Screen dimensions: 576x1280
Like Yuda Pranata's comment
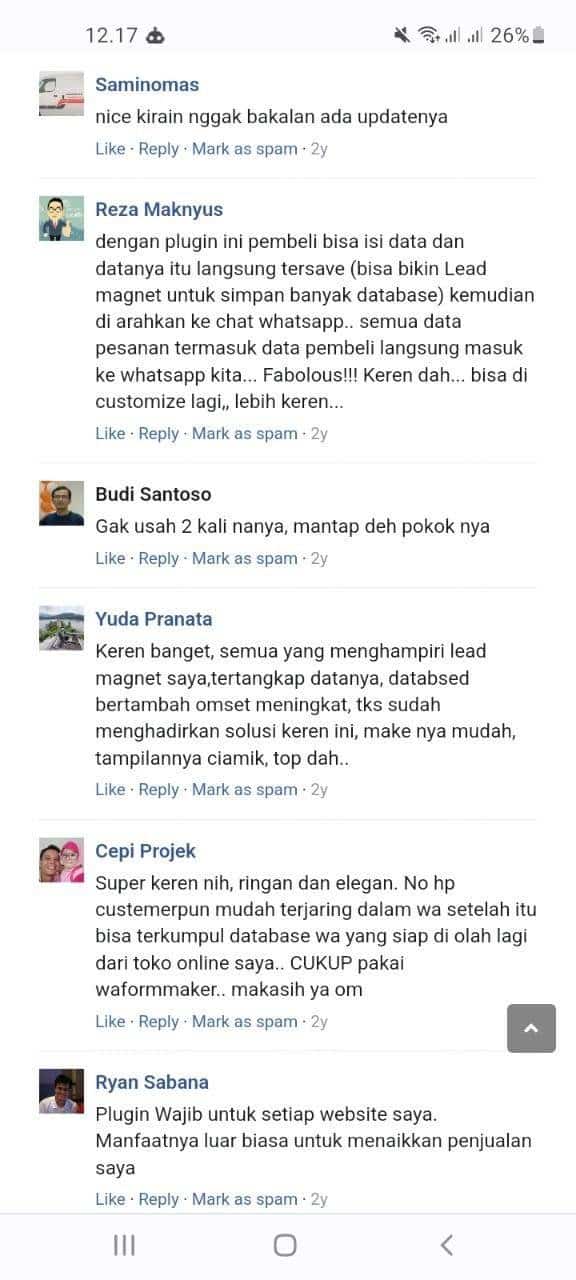tap(110, 790)
